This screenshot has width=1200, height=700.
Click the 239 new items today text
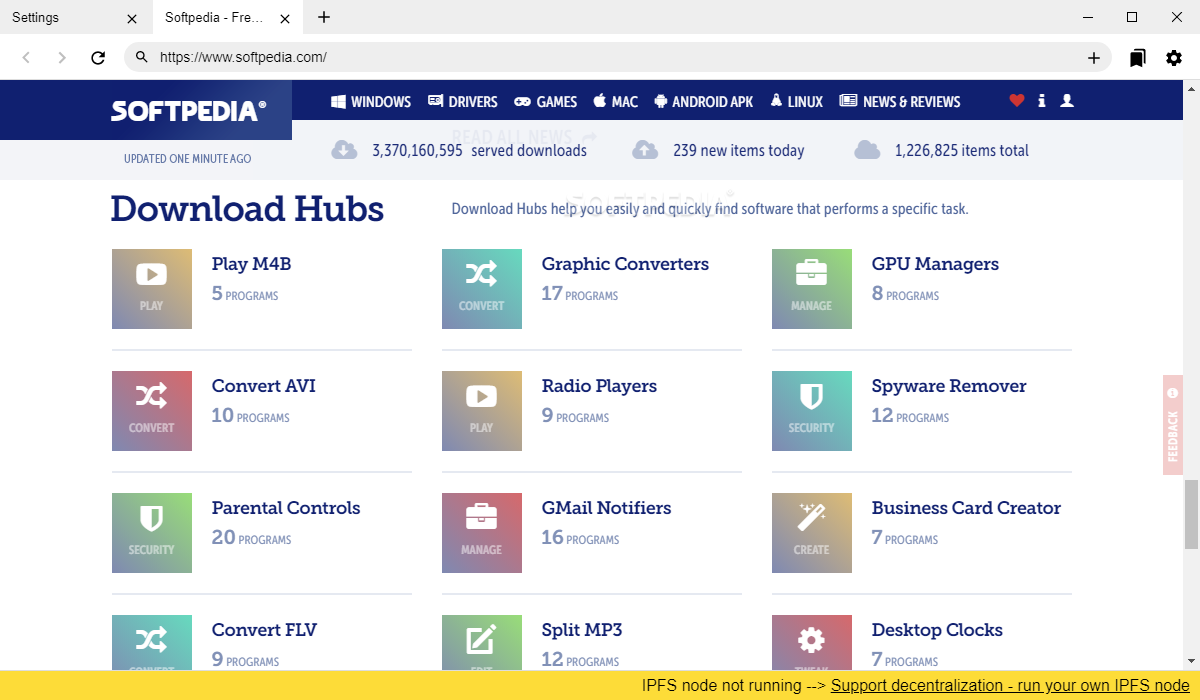[x=739, y=151]
